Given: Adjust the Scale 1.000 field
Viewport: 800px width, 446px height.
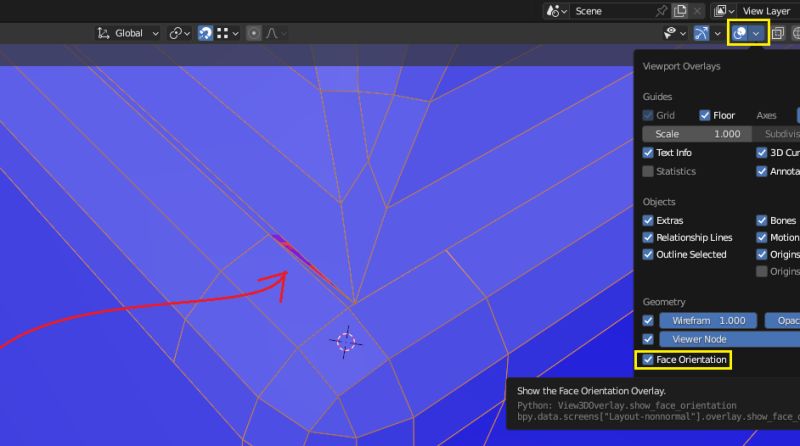Looking at the screenshot, I should (x=697, y=134).
